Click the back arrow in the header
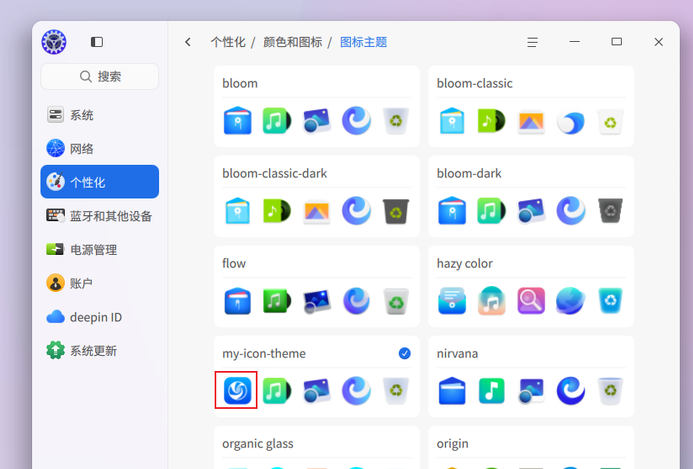Image resolution: width=693 pixels, height=469 pixels. (188, 42)
